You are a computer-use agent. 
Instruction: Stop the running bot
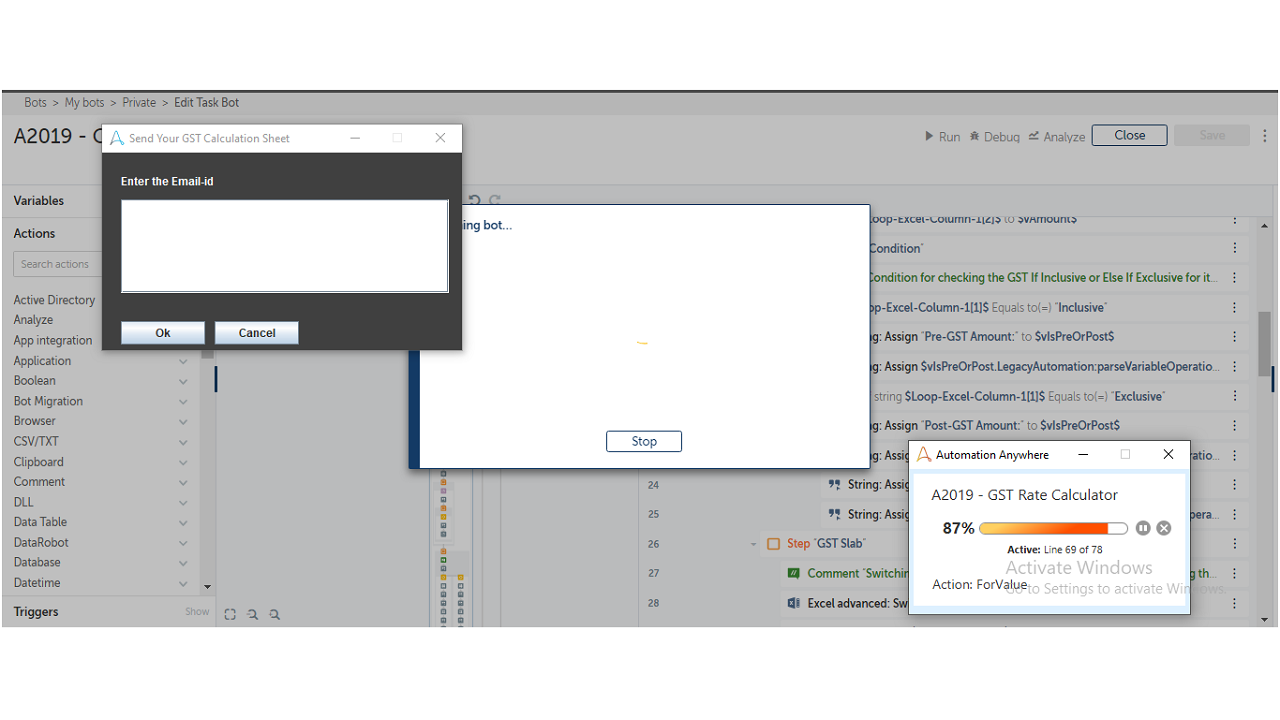click(x=644, y=441)
